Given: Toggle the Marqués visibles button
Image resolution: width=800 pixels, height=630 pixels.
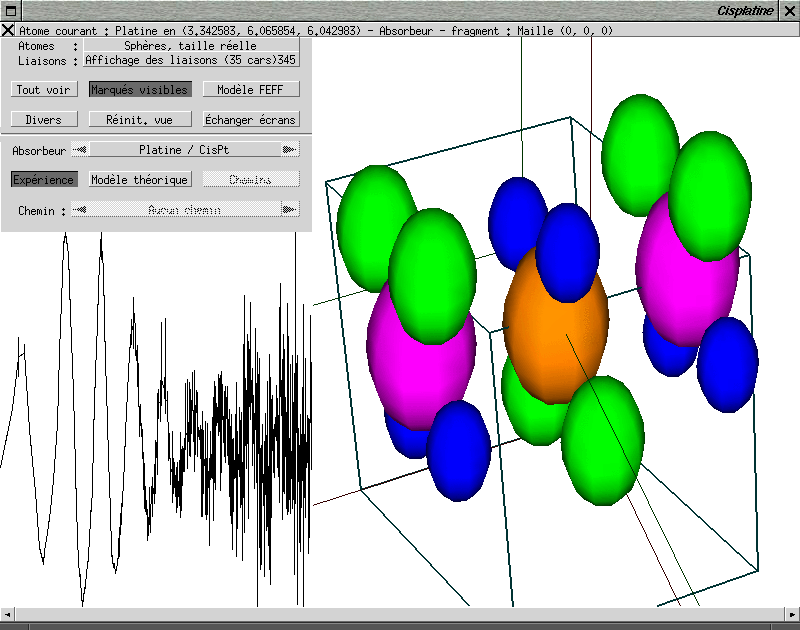Looking at the screenshot, I should (140, 89).
